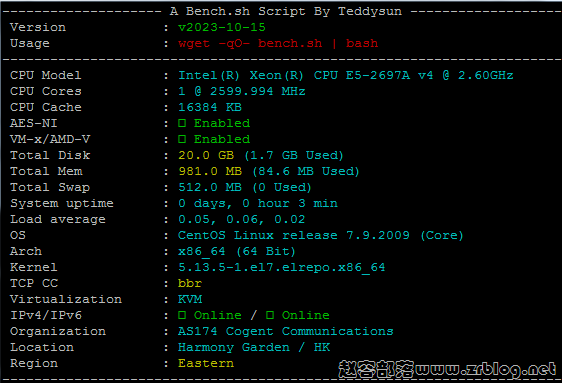Click the 'Organization' label

click(x=58, y=331)
